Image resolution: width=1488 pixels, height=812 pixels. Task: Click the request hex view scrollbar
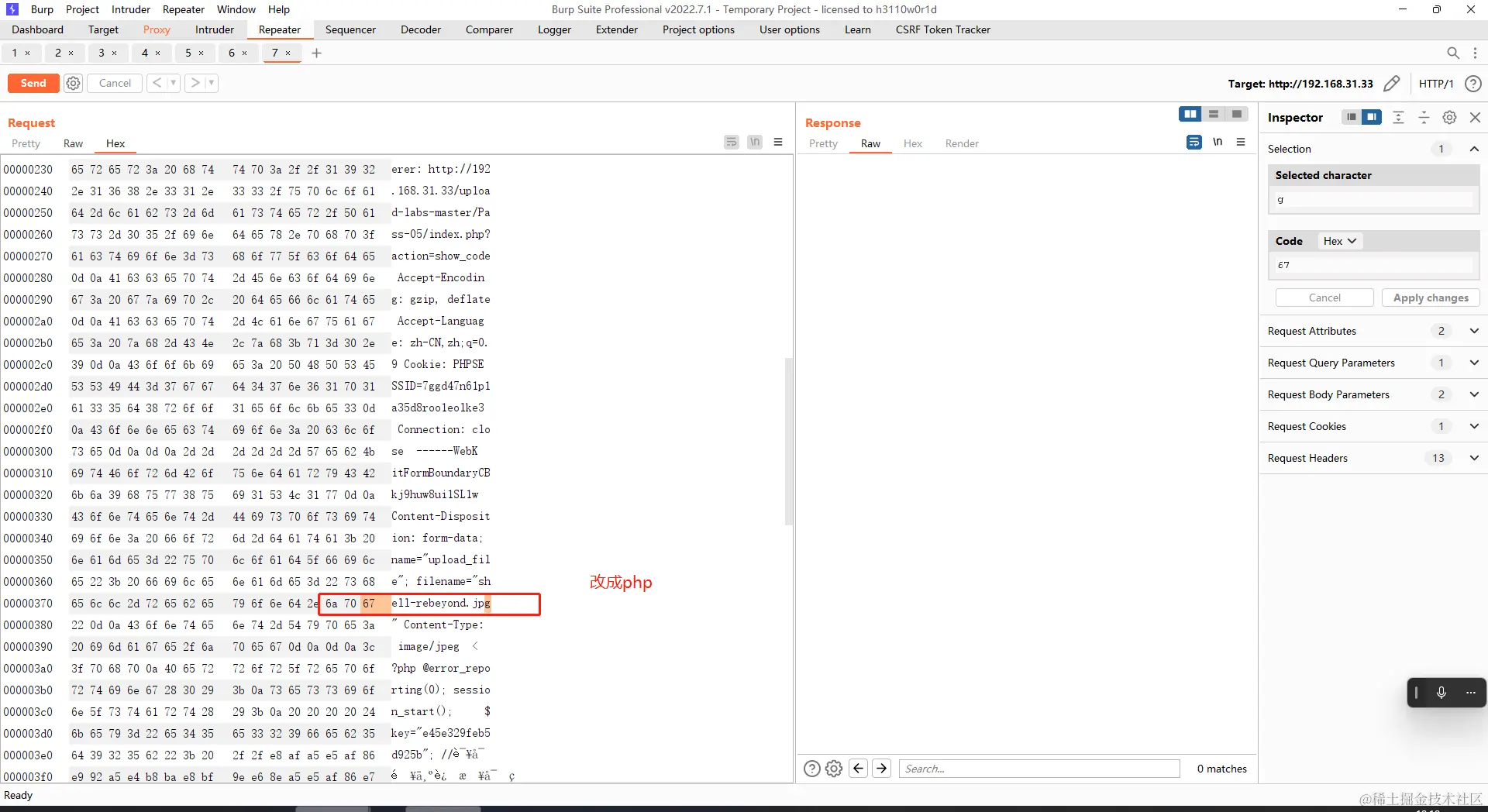pos(789,441)
